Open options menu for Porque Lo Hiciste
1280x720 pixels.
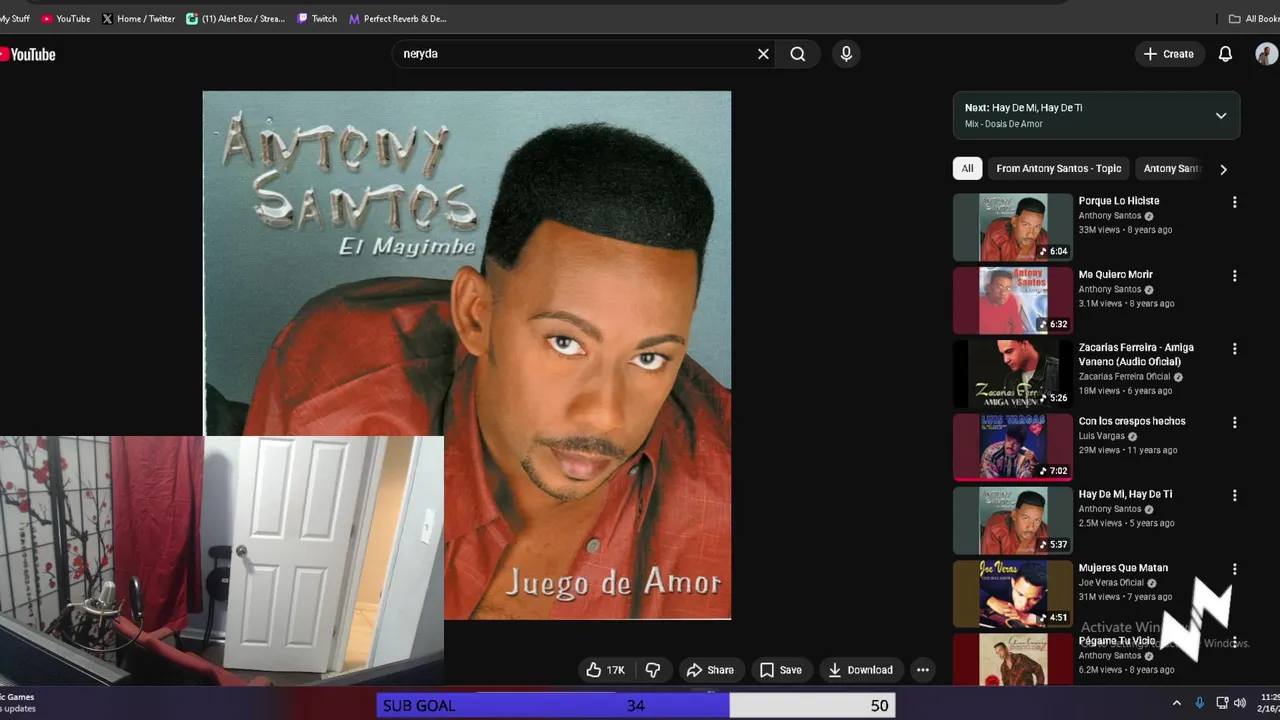coord(1234,202)
